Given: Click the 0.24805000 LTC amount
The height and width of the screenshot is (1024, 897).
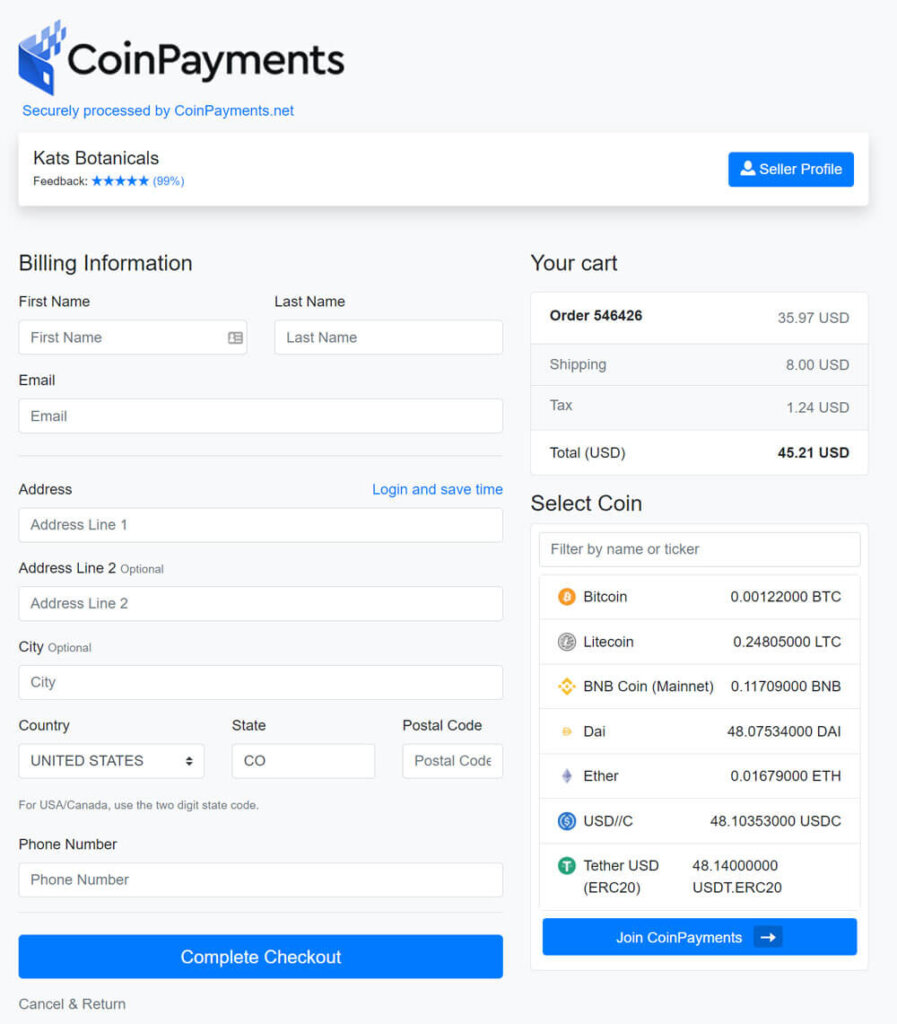Looking at the screenshot, I should (787, 642).
